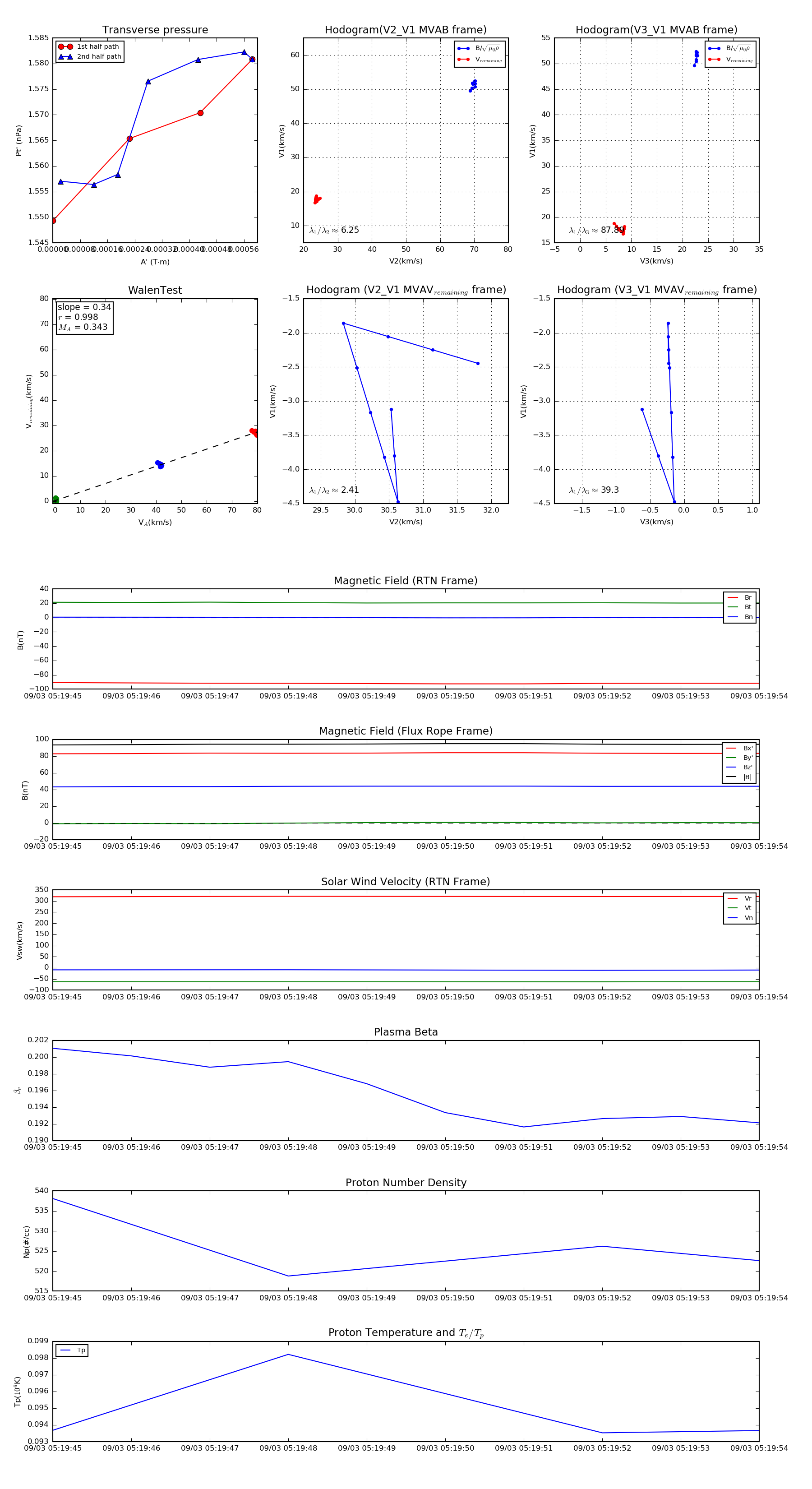The image size is (812, 1489).
Task: Select the 'Vr' legend entry
Action: click(x=740, y=898)
